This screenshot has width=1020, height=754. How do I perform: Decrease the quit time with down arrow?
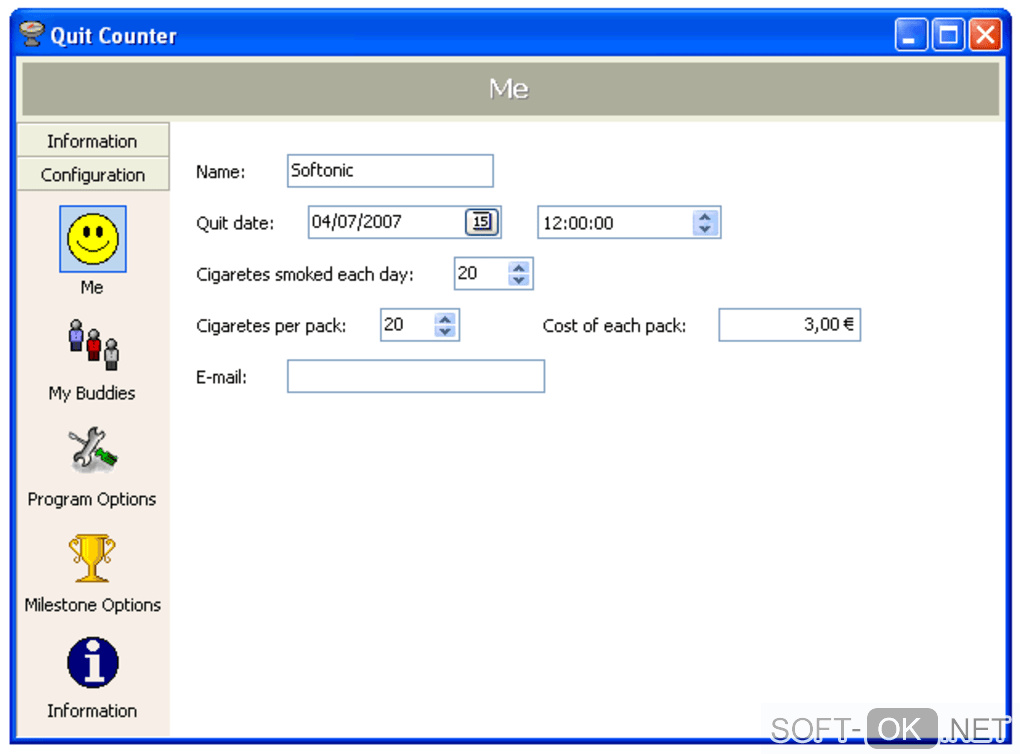pos(705,229)
